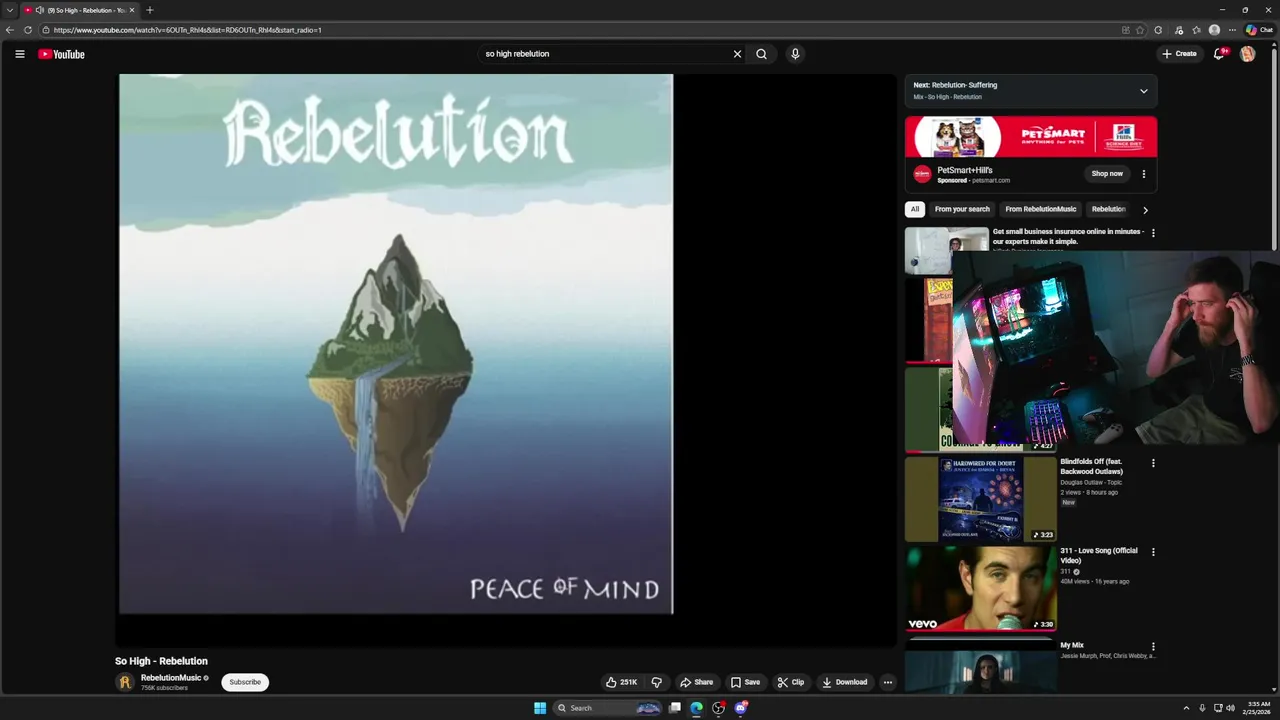Open options for business insurance ad
Screen dimensions: 1280x720
[1153, 233]
